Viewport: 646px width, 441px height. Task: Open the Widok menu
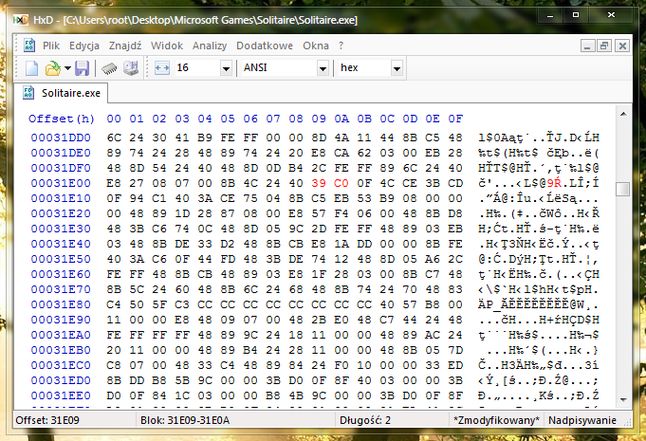167,46
